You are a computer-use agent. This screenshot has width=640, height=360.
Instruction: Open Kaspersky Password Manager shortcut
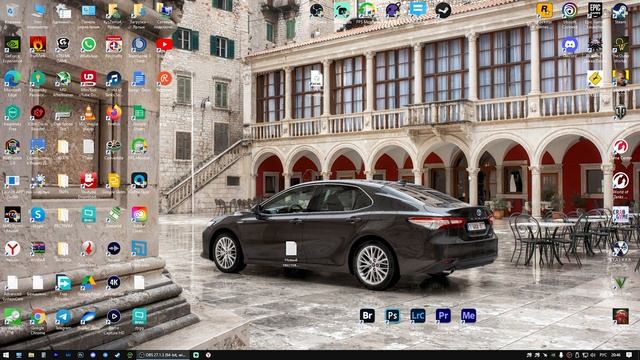pyautogui.click(x=38, y=78)
